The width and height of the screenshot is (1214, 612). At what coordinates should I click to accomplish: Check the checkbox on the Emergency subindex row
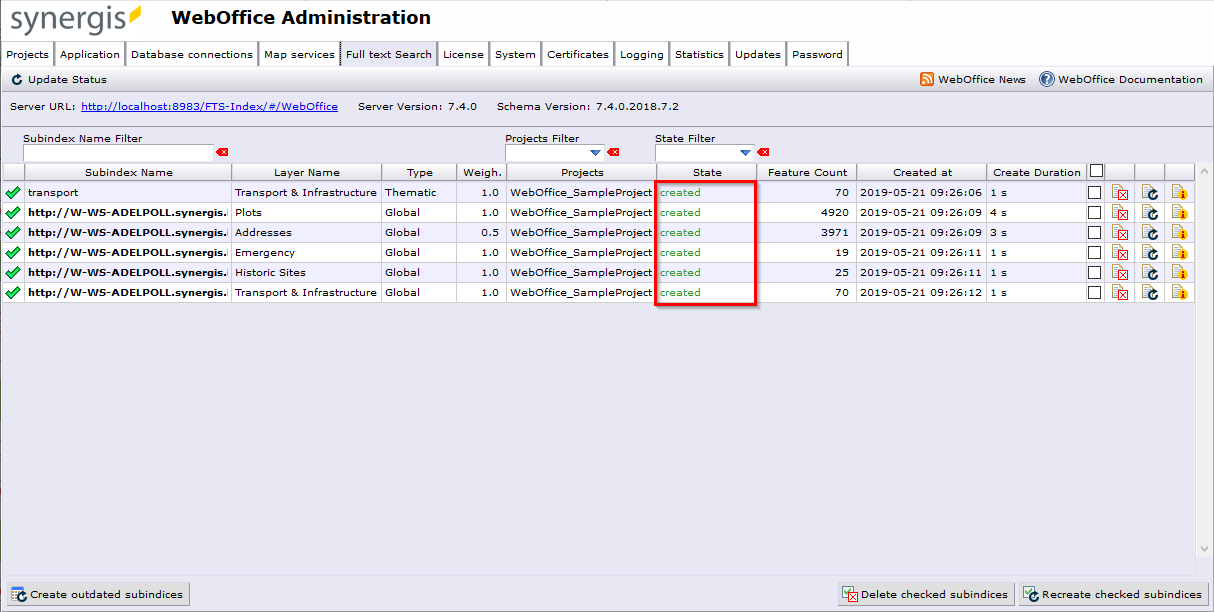(1094, 252)
